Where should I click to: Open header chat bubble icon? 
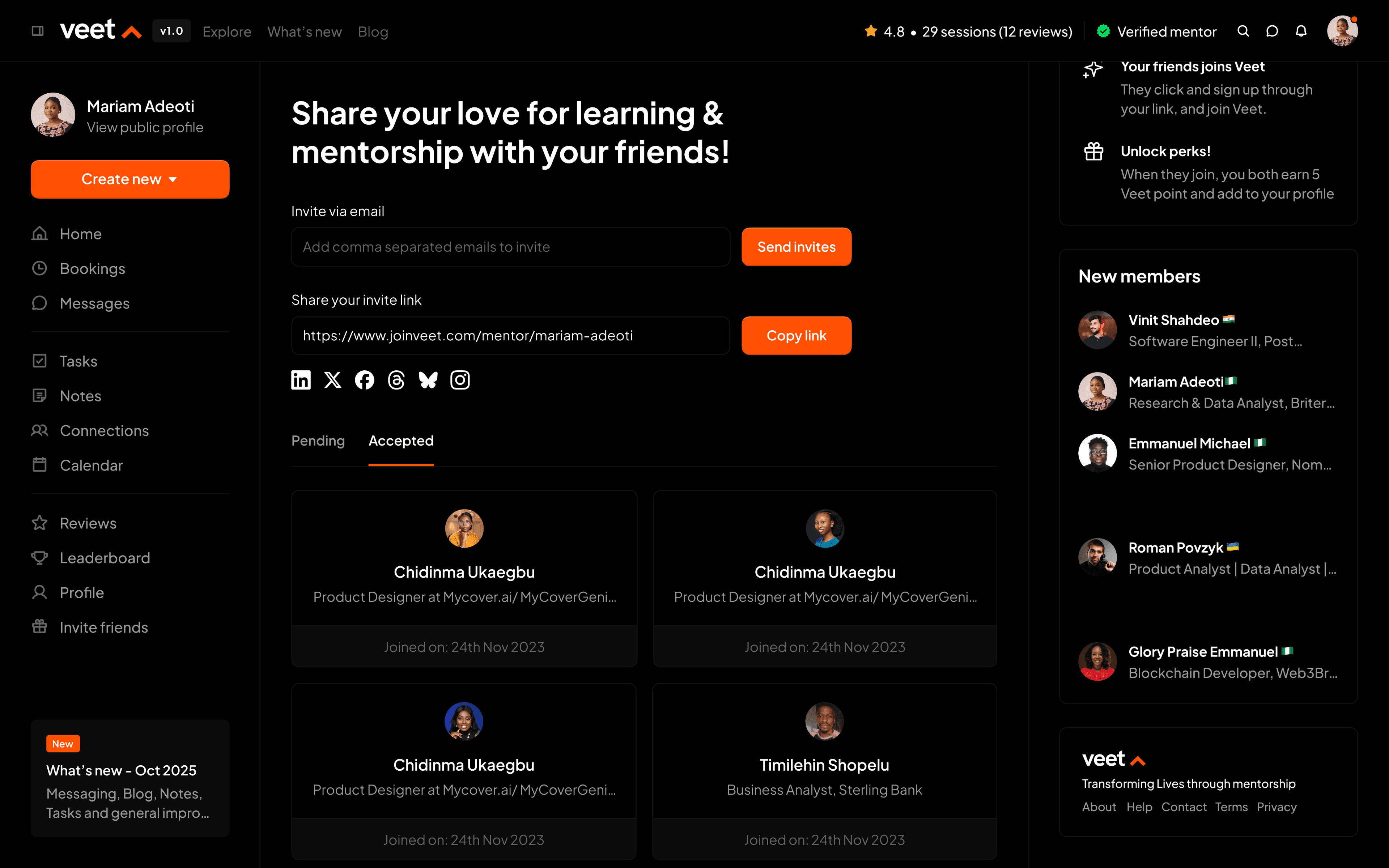coord(1272,31)
